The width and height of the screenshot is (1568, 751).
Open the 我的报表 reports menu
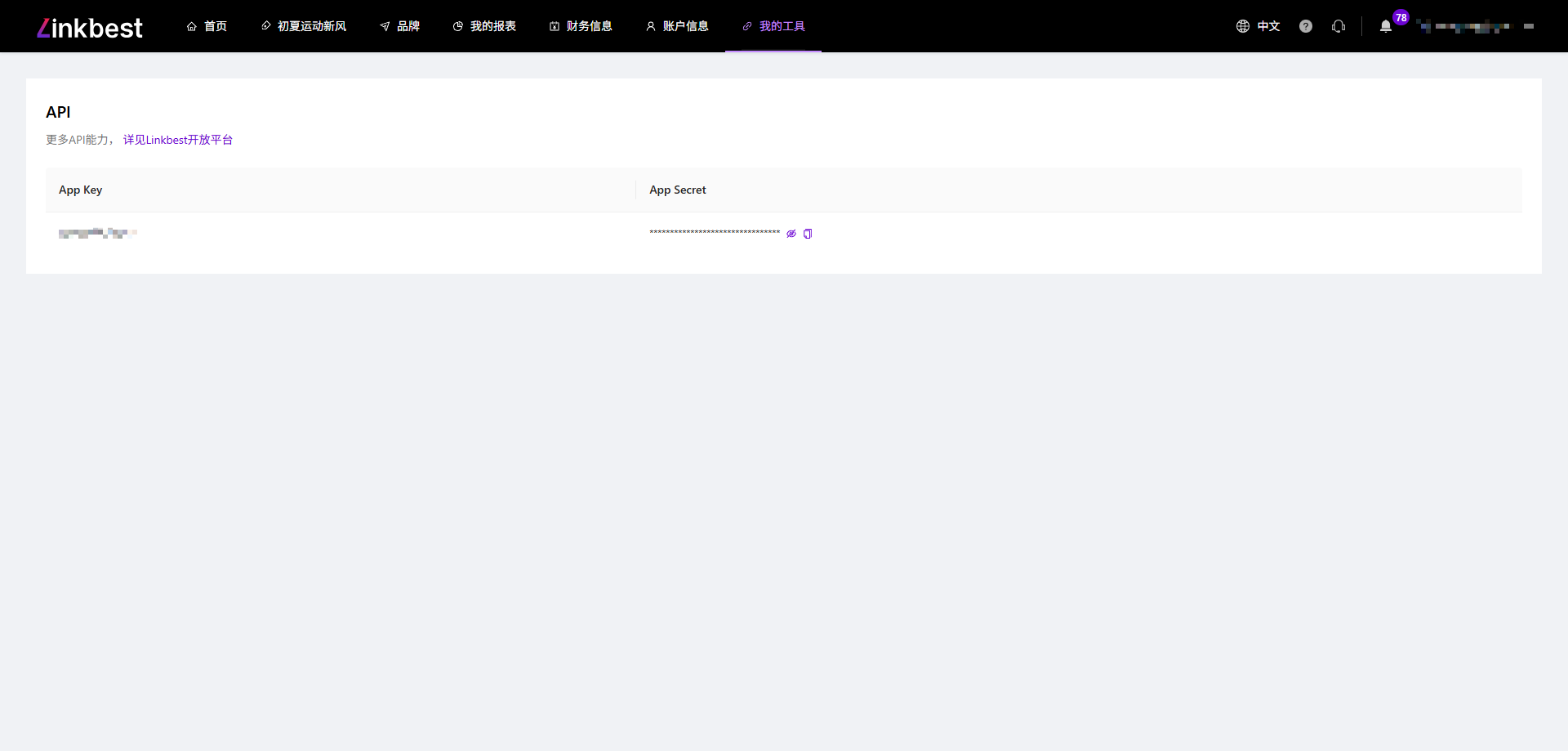point(484,26)
